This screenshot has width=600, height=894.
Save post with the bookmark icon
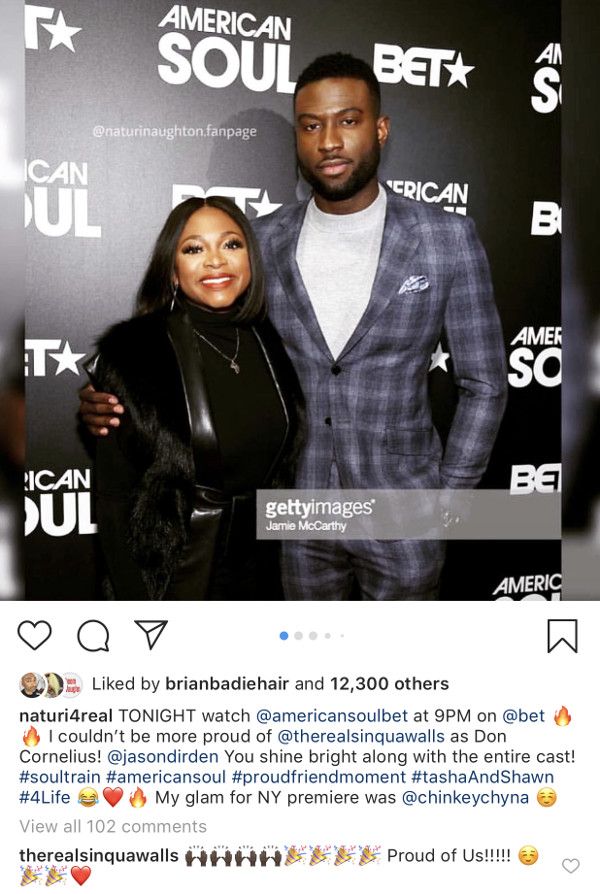(562, 636)
